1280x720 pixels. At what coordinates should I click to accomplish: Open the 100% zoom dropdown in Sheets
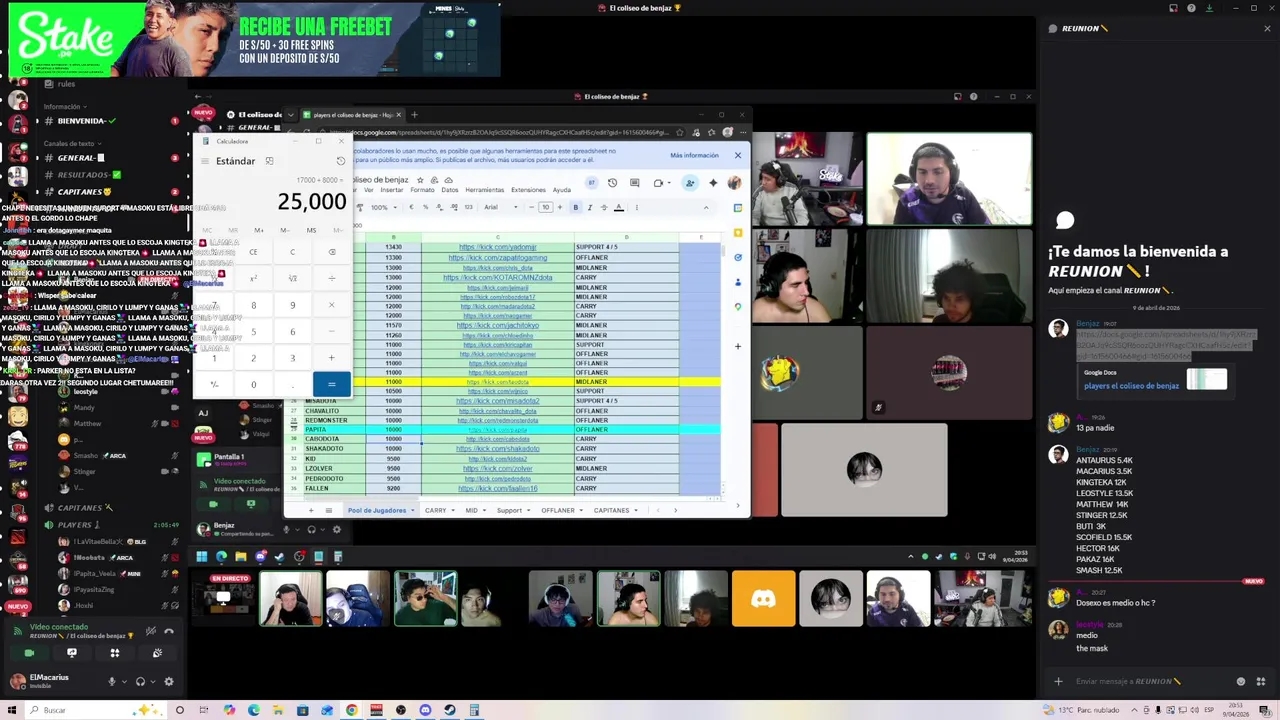coord(383,207)
